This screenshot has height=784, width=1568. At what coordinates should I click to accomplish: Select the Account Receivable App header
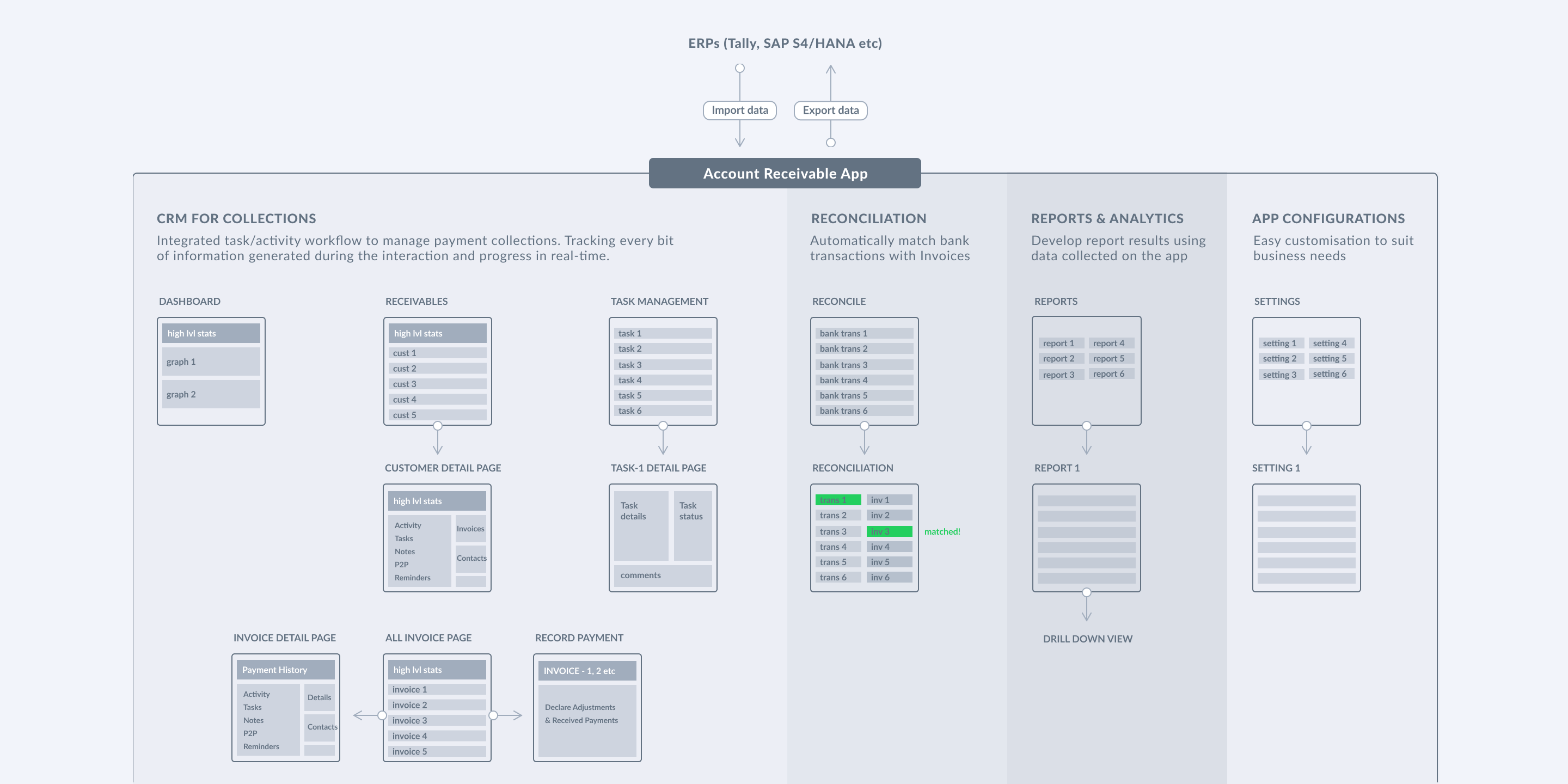pos(785,174)
